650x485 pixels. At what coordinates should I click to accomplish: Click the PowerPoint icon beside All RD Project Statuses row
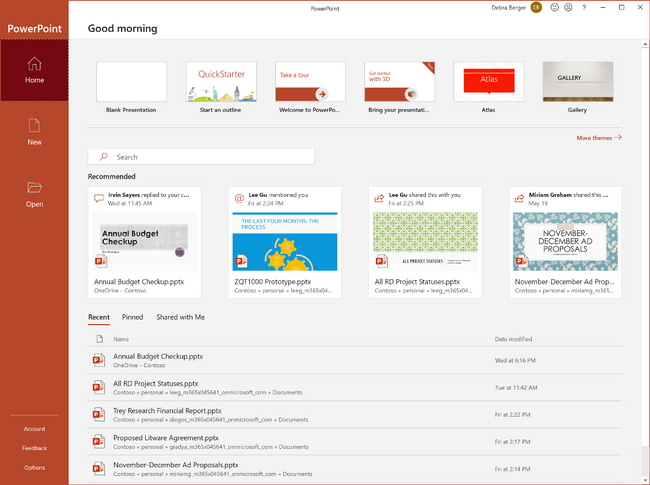99,387
